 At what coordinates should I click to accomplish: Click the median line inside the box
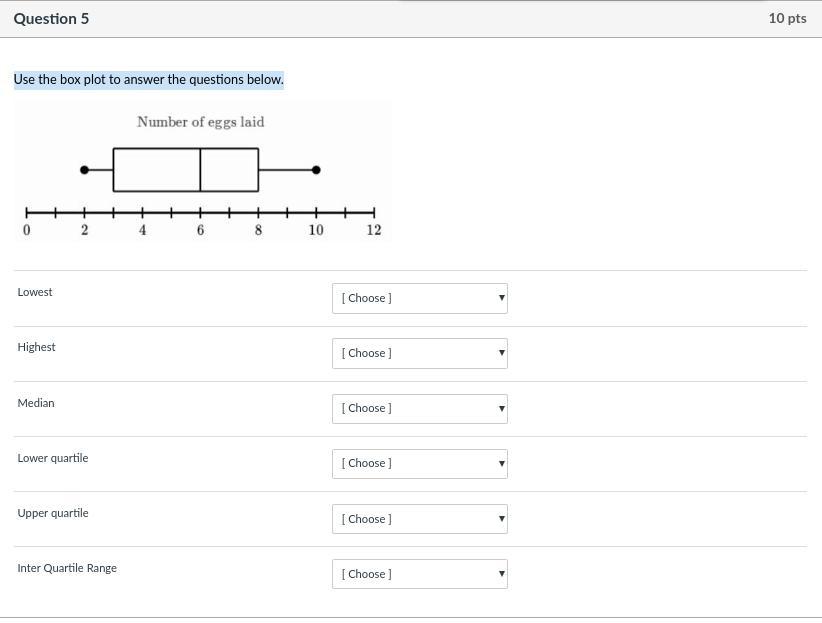pyautogui.click(x=200, y=170)
